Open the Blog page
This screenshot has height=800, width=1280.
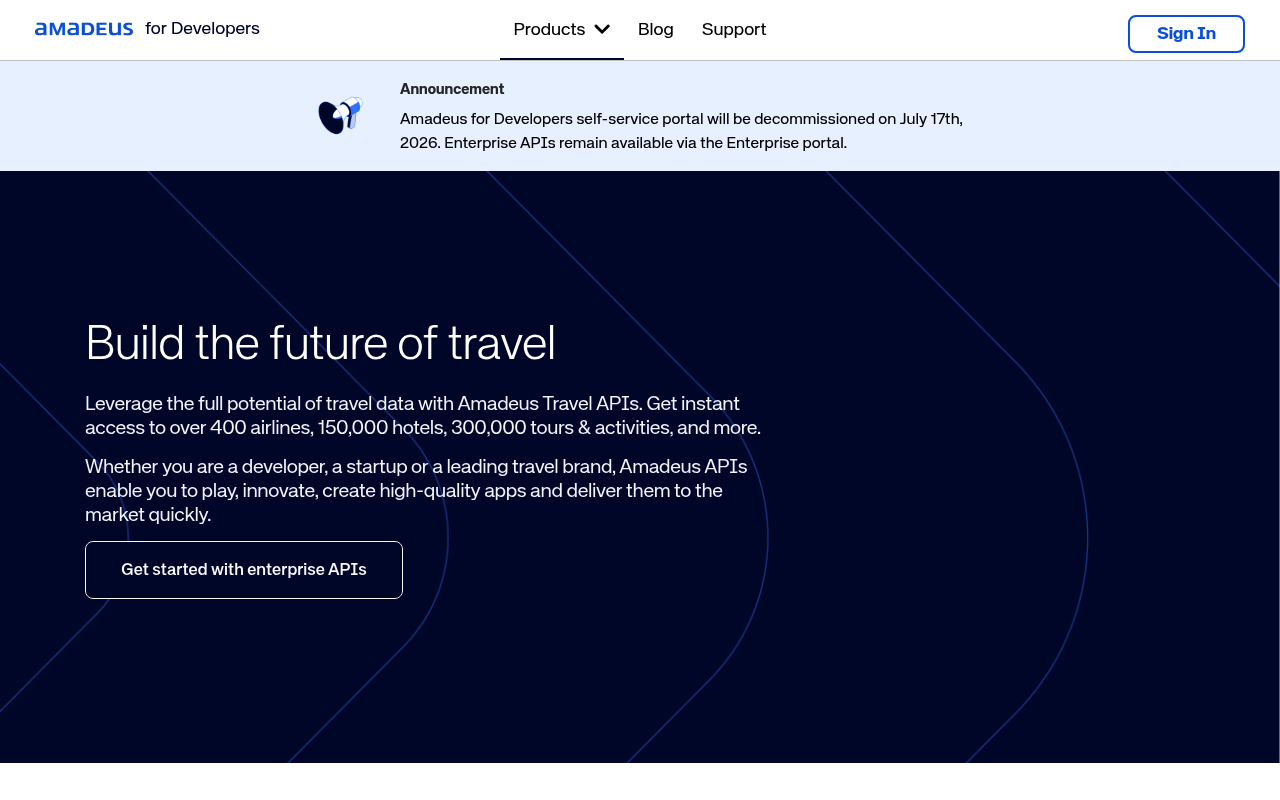click(656, 30)
